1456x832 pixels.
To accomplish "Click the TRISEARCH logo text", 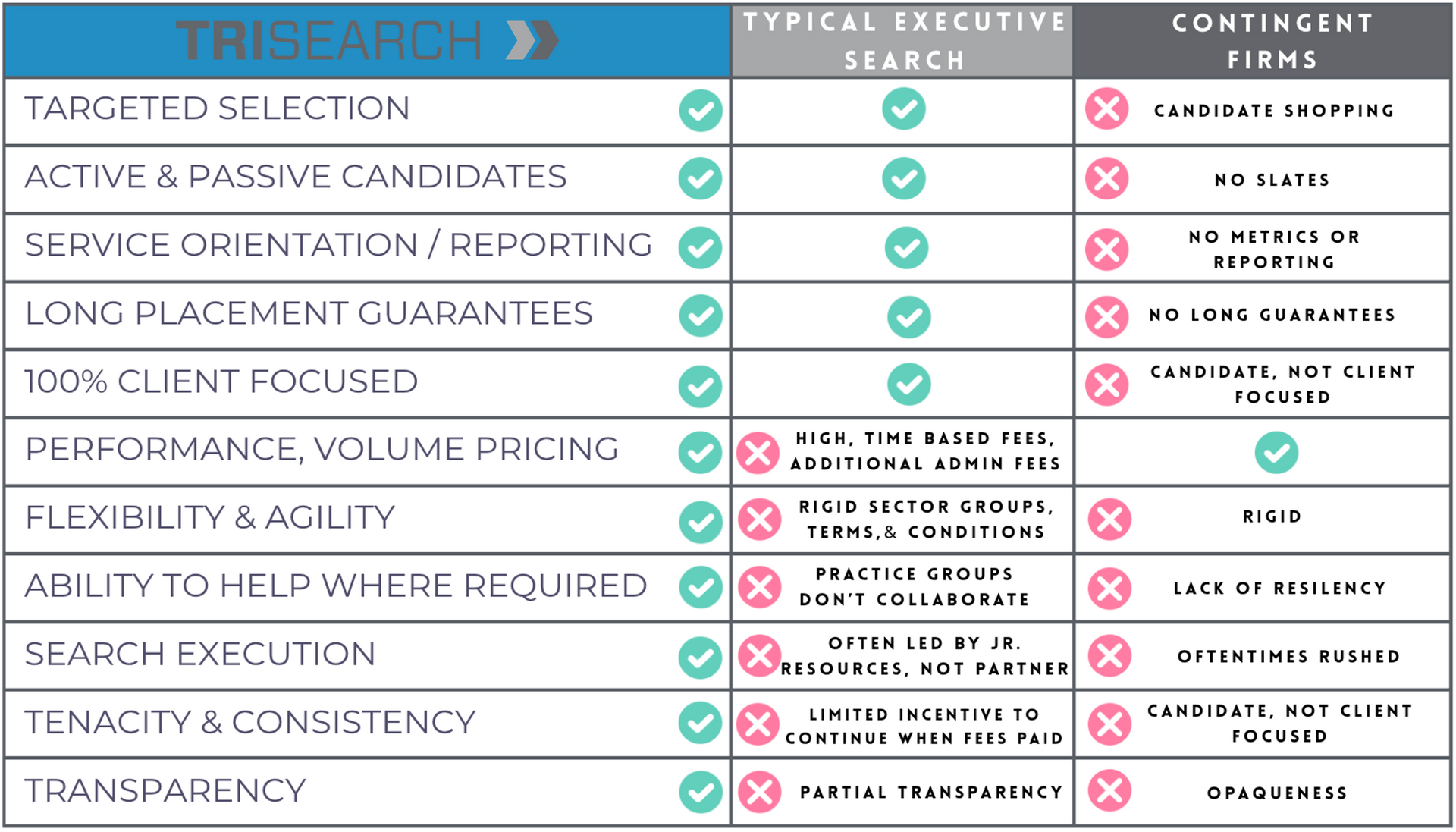I will pyautogui.click(x=329, y=40).
